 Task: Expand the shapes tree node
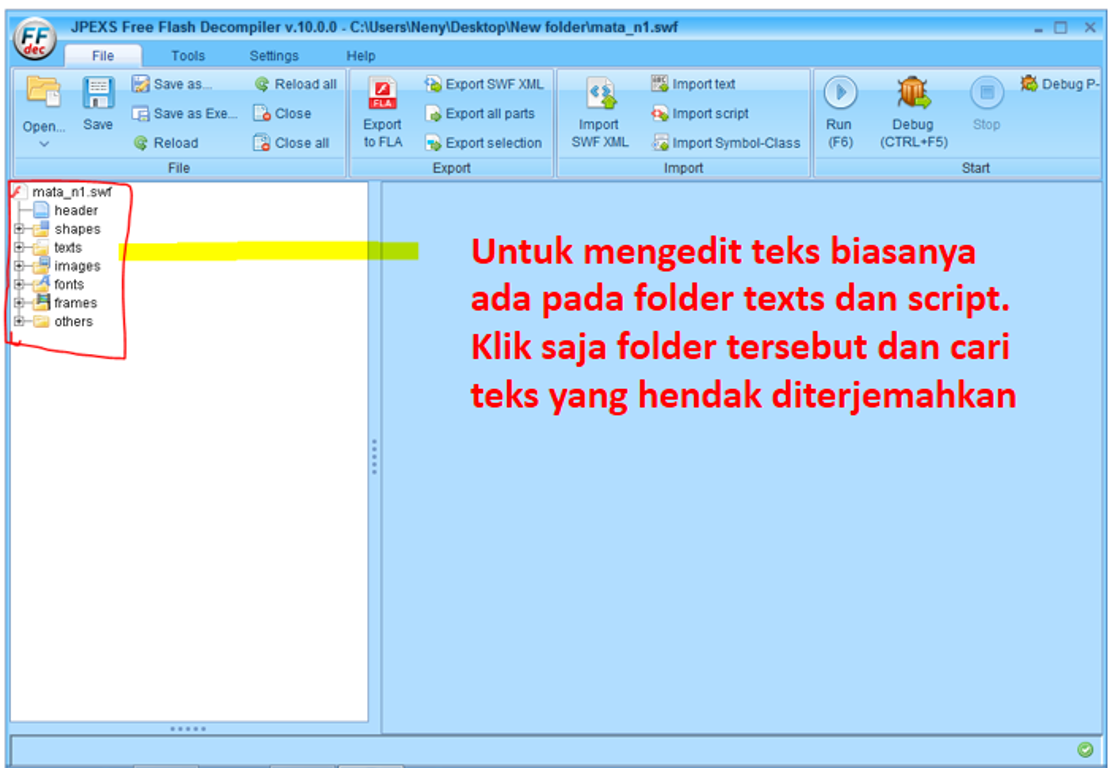pyautogui.click(x=19, y=229)
